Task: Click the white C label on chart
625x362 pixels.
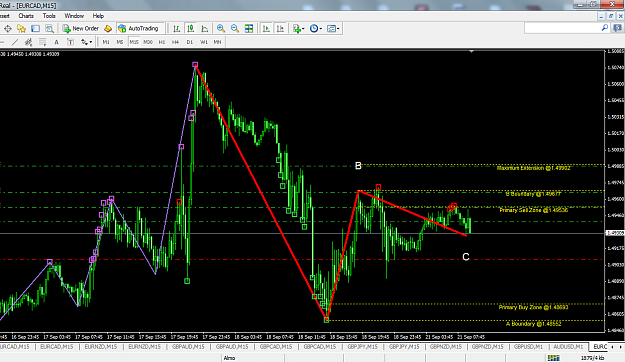Action: 466,257
